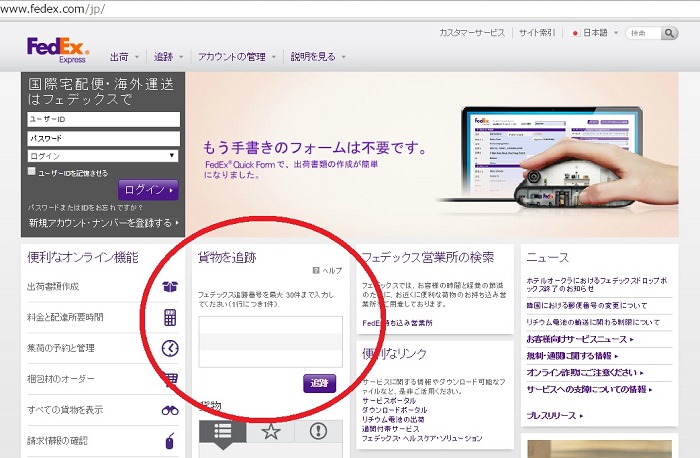Click the calculator icon for 料金と配達所要時間
This screenshot has width=700, height=458.
click(170, 317)
